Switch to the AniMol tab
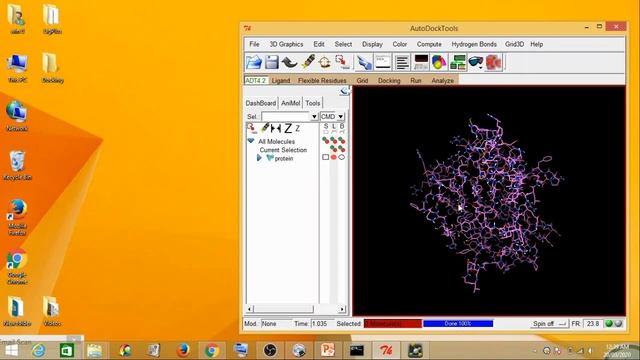The height and width of the screenshot is (360, 640). coord(291,103)
